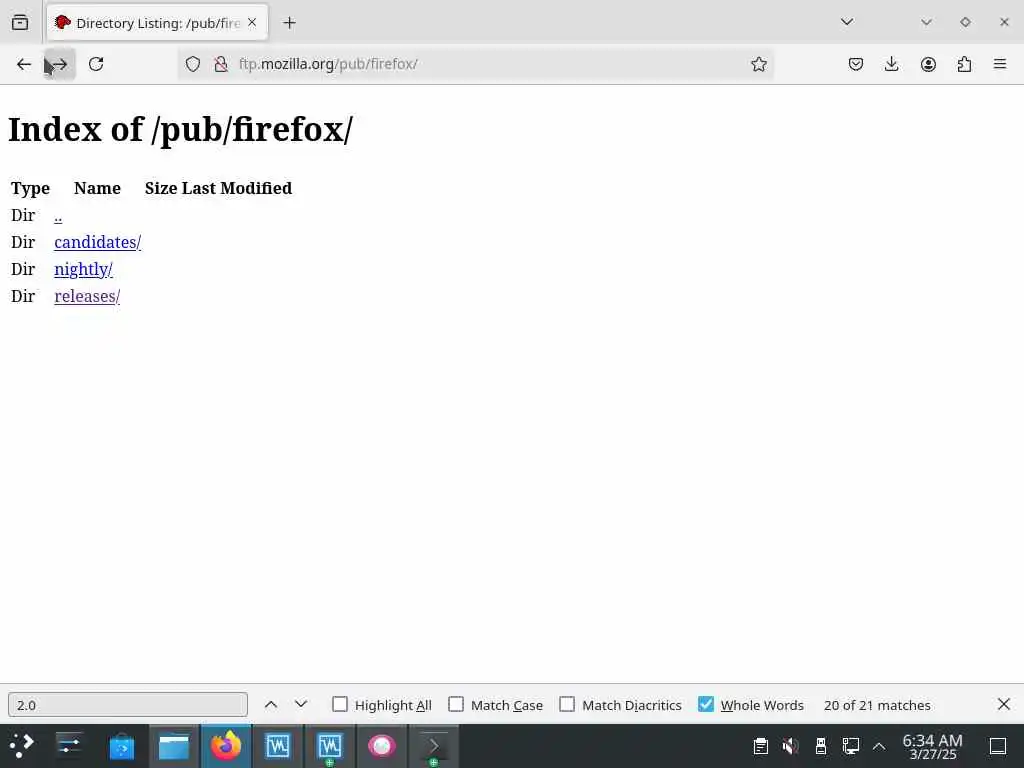The height and width of the screenshot is (768, 1024).
Task: Switch to Firefox in the taskbar
Action: 225,746
